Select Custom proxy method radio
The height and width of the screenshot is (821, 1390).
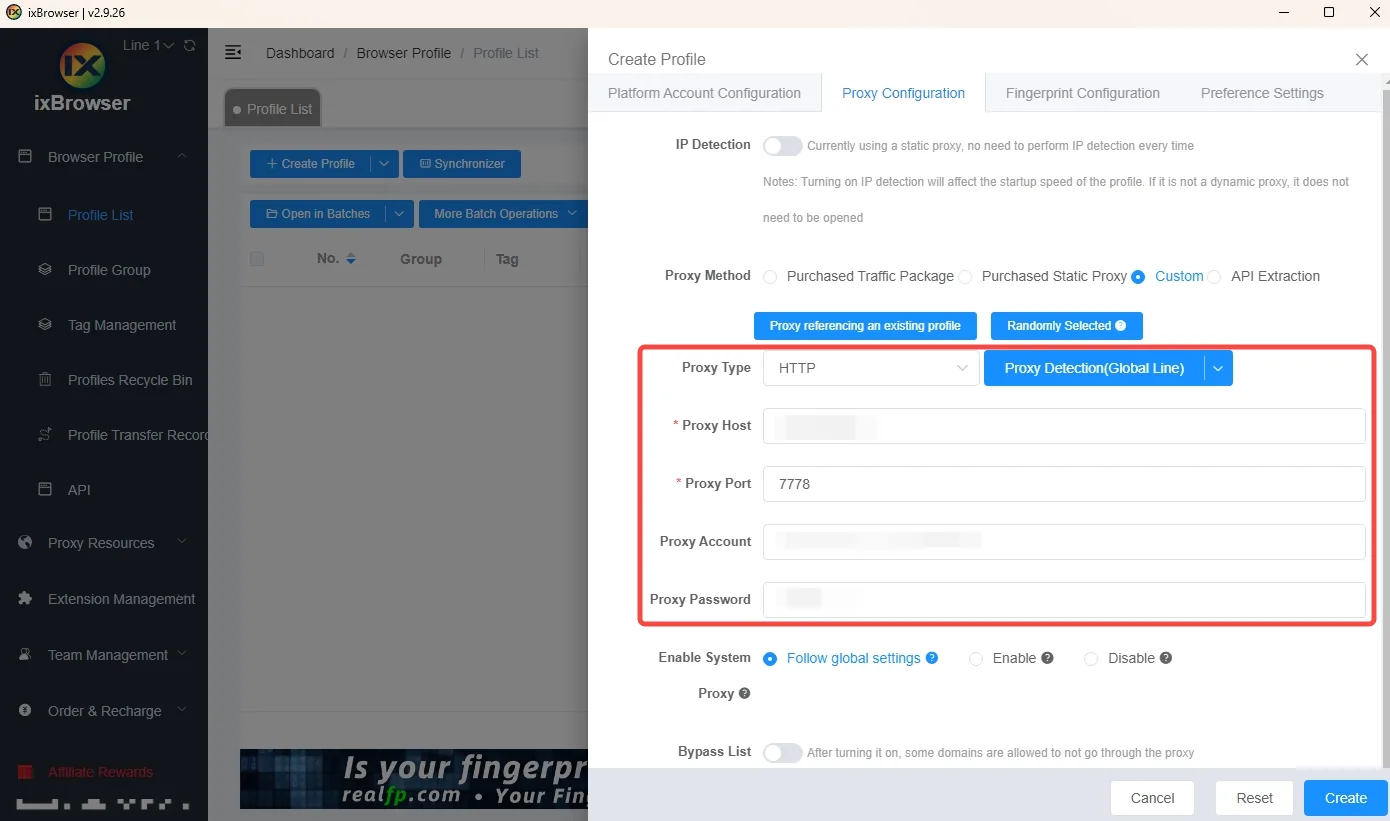click(x=1138, y=277)
